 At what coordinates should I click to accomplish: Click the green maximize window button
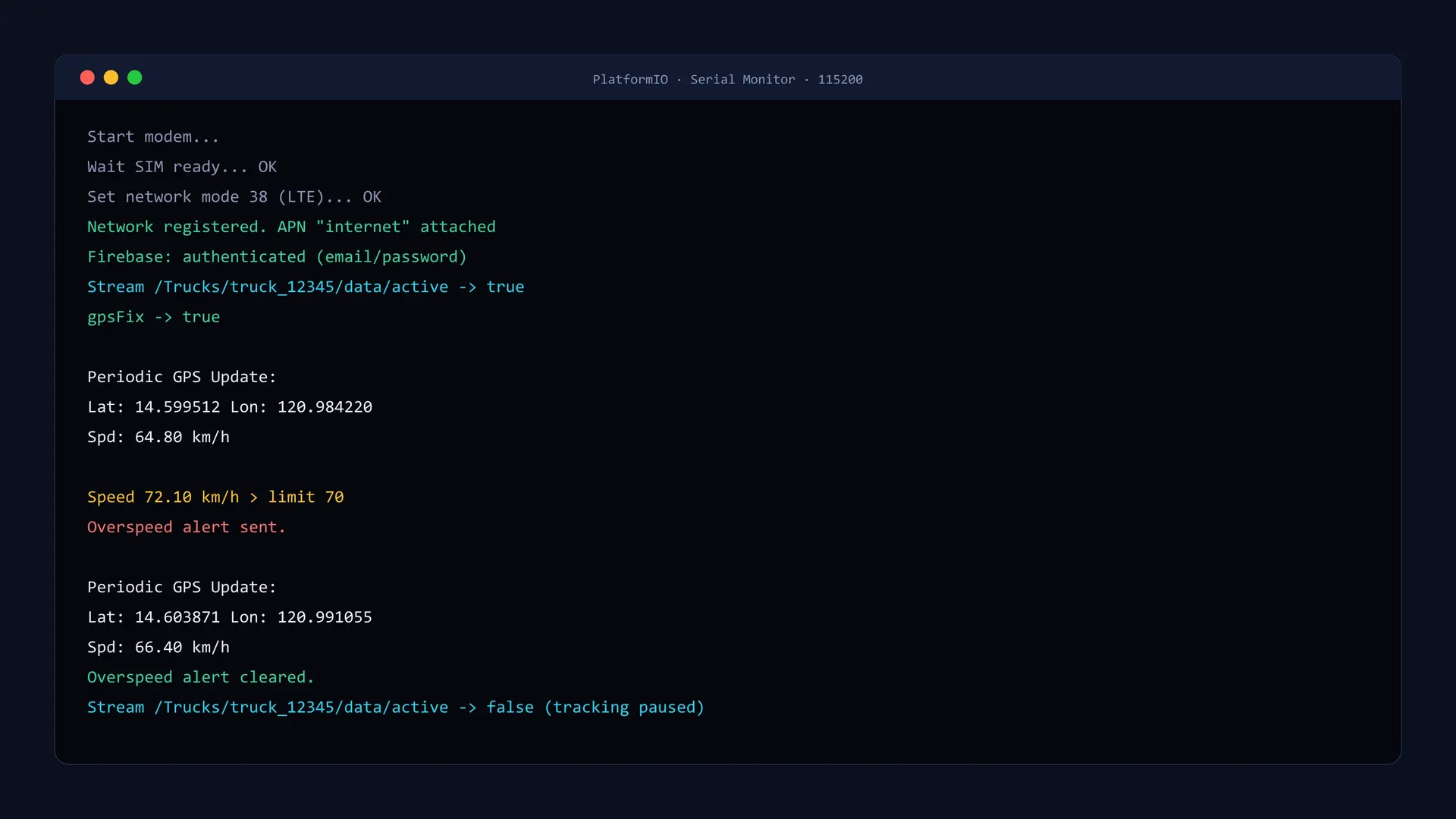coord(134,77)
